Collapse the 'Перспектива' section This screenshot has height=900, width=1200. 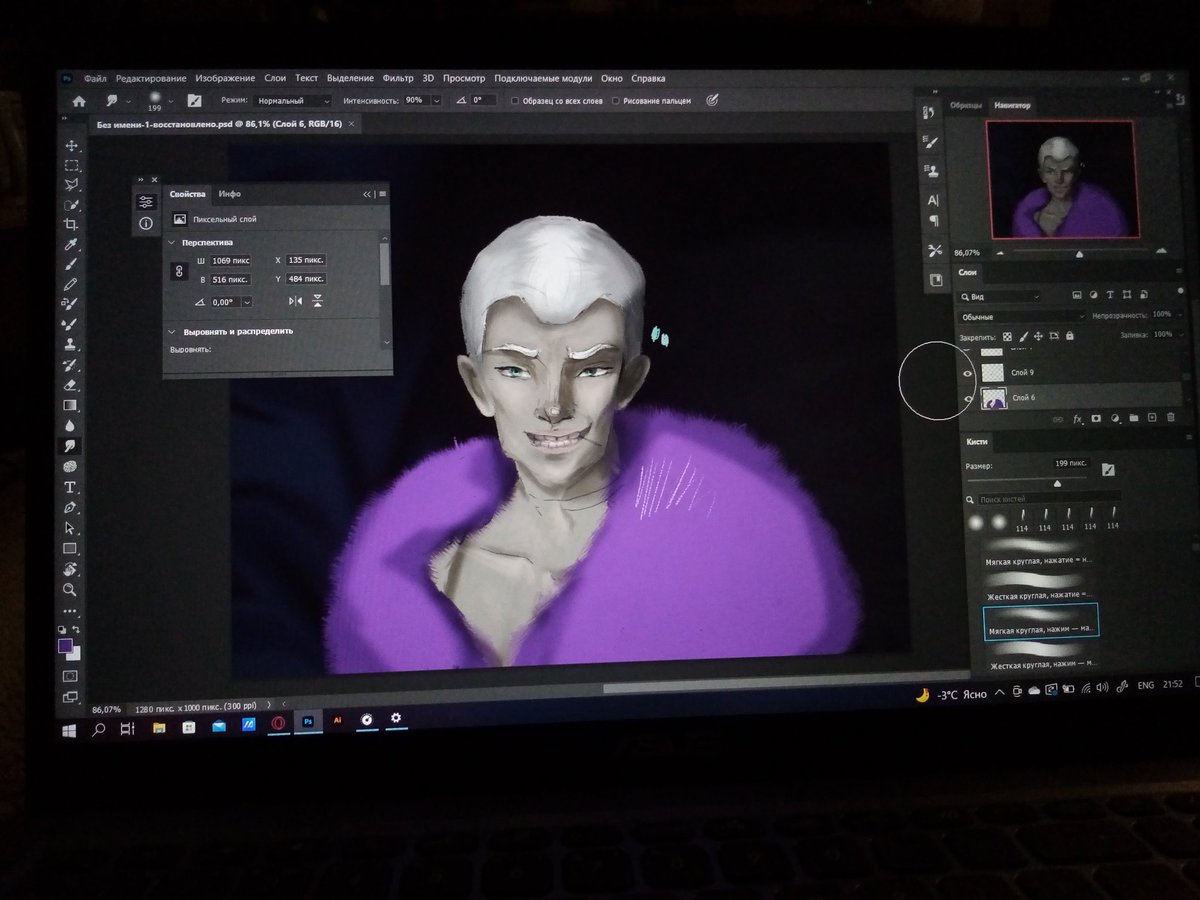click(172, 242)
